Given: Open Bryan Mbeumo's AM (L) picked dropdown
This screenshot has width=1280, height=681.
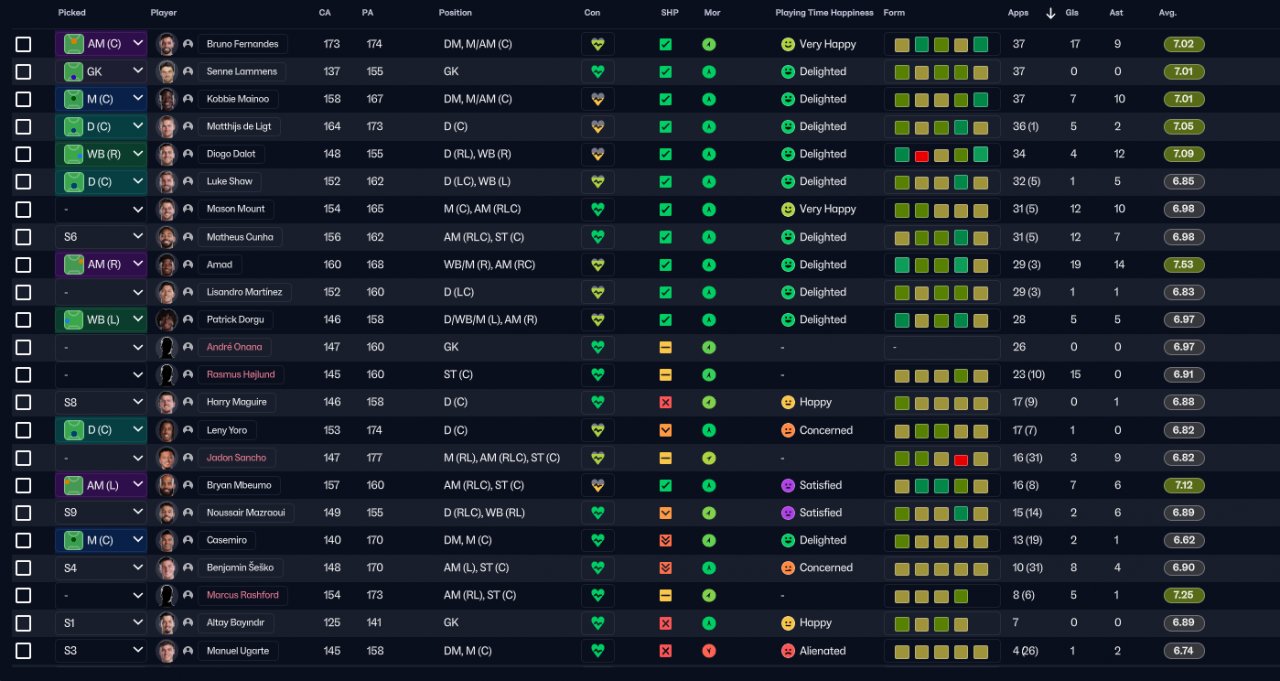Looking at the screenshot, I should [x=101, y=485].
